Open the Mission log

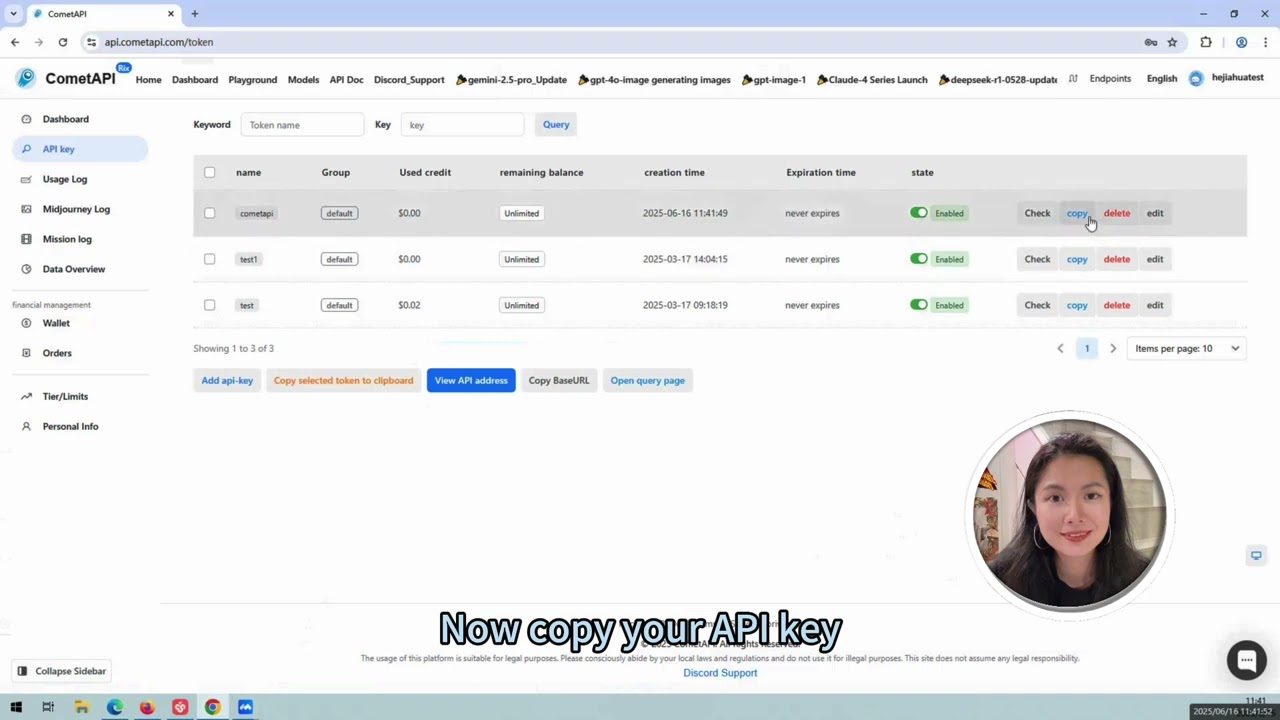(x=67, y=239)
